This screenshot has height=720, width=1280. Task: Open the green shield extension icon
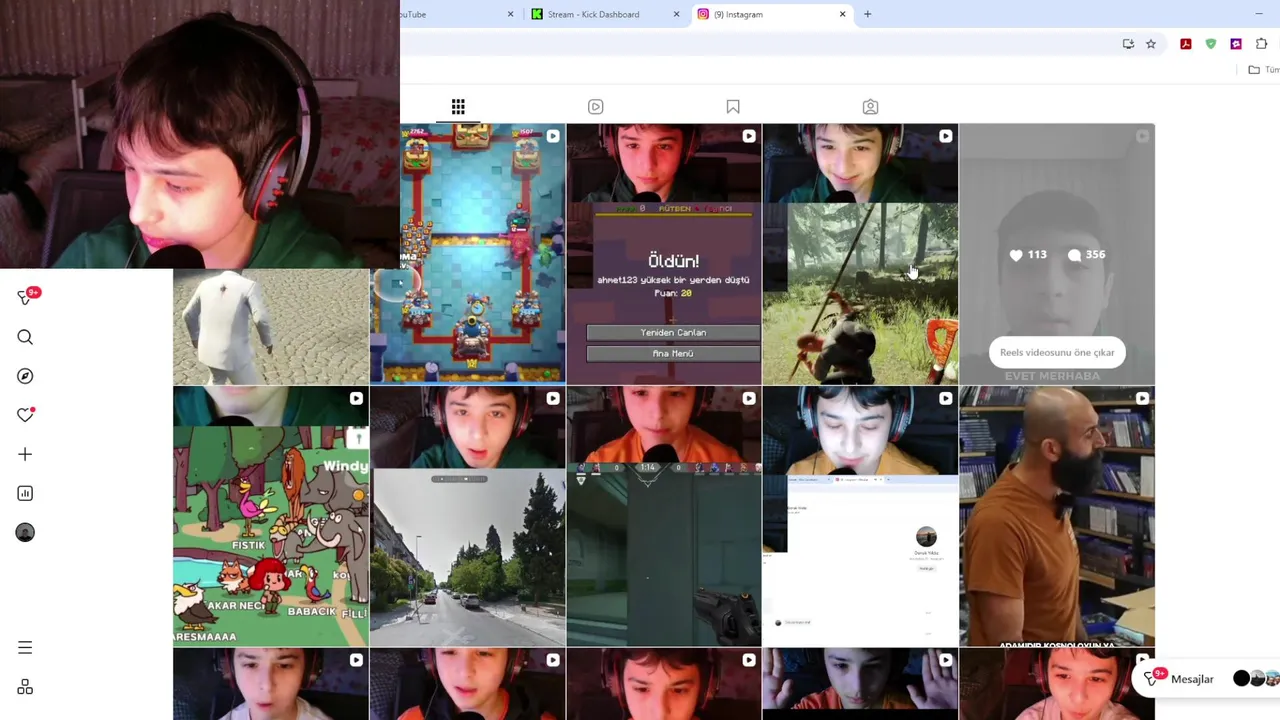1211,44
